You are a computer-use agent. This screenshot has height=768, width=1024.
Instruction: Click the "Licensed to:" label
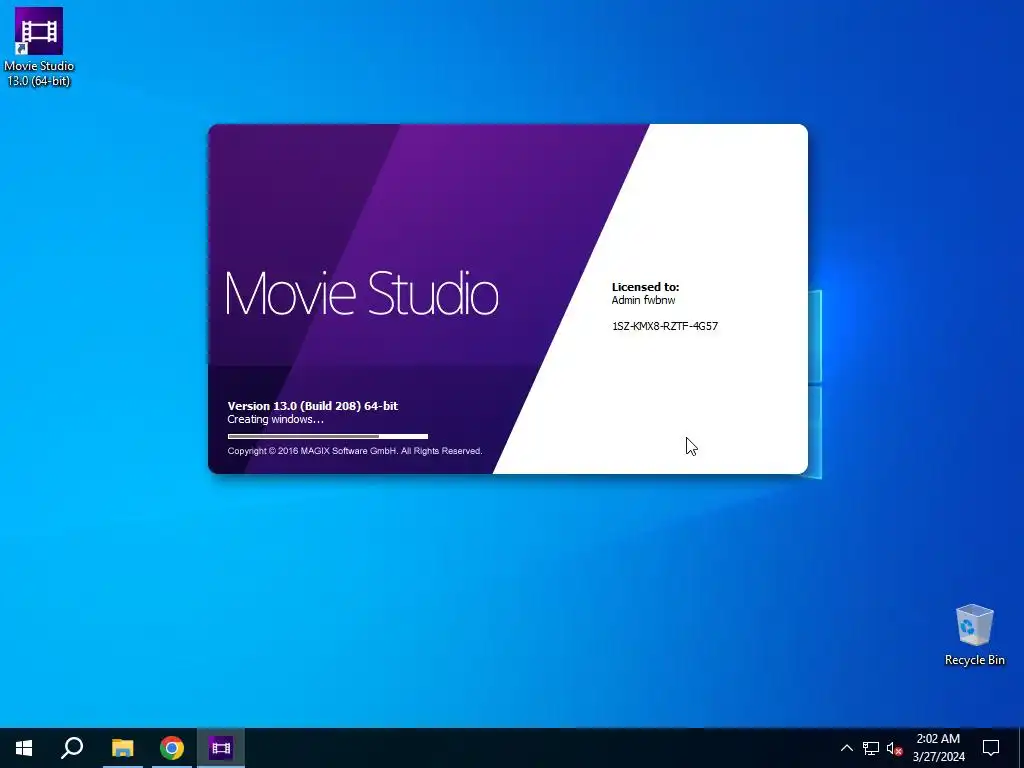point(645,287)
